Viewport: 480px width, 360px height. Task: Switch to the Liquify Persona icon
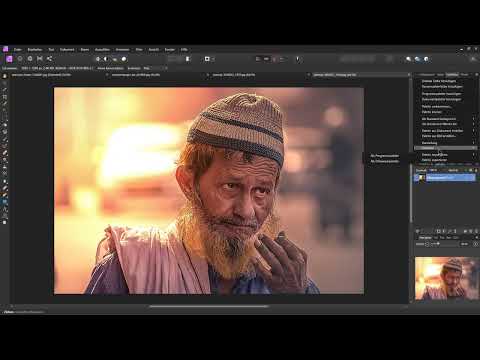coord(20,59)
